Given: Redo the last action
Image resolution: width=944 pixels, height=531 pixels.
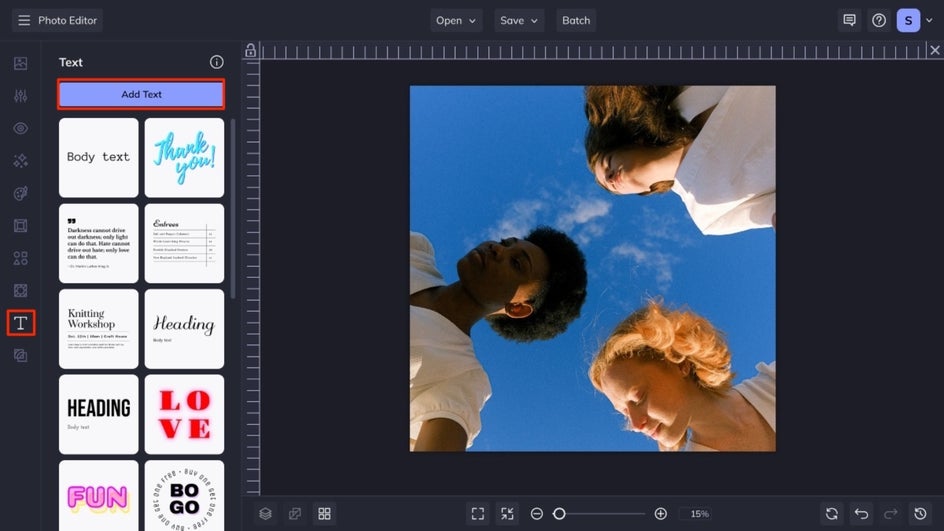Looking at the screenshot, I should [x=891, y=514].
